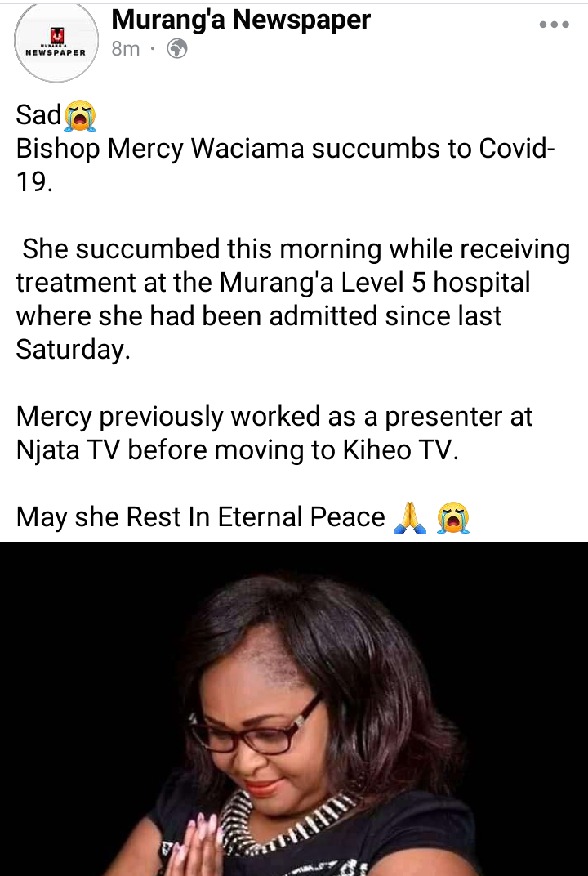This screenshot has height=876, width=588.
Task: Click the sentence mentioning Njata TV
Action: click(x=274, y=434)
